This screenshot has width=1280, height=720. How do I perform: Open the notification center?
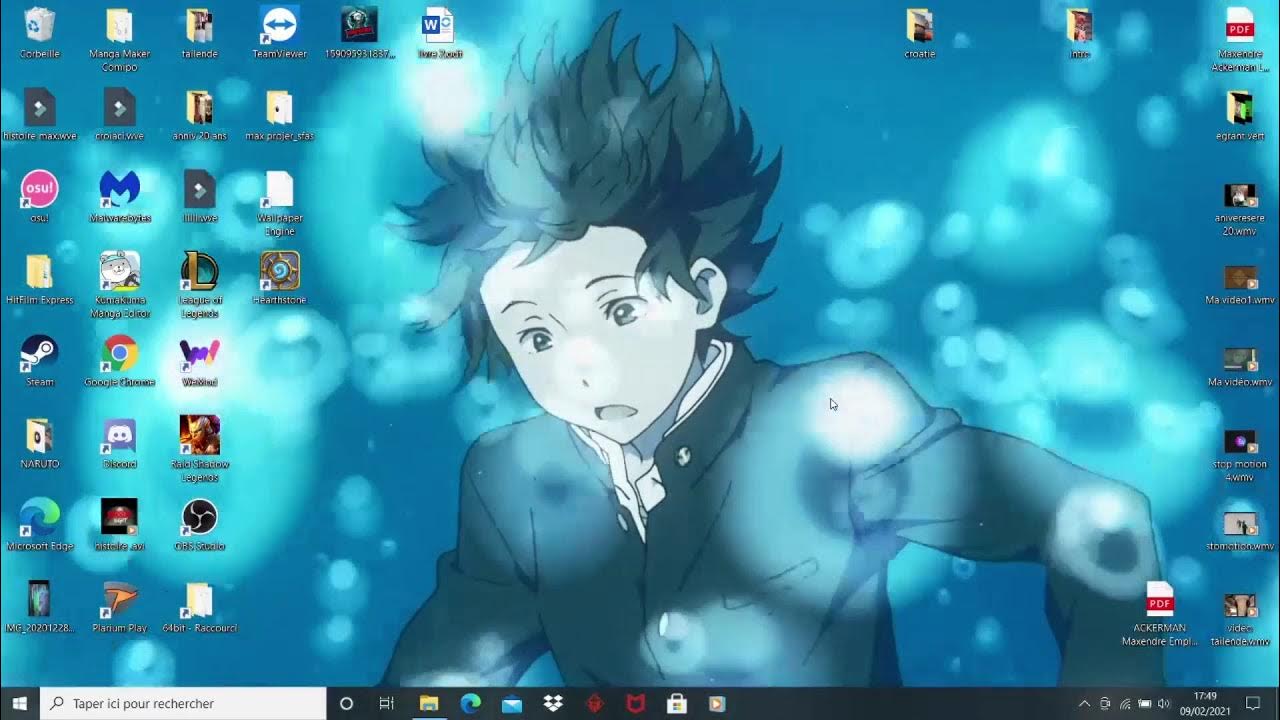1253,704
